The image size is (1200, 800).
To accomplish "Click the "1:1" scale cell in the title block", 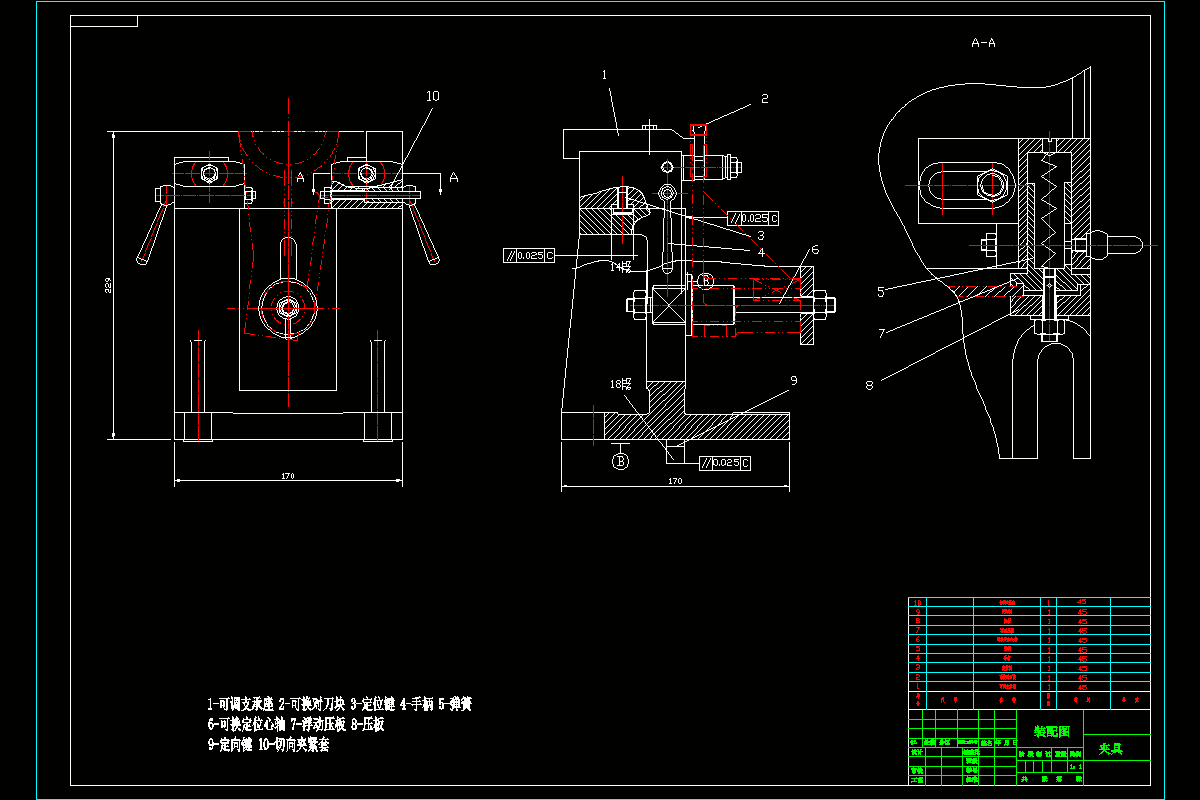I will (1076, 767).
